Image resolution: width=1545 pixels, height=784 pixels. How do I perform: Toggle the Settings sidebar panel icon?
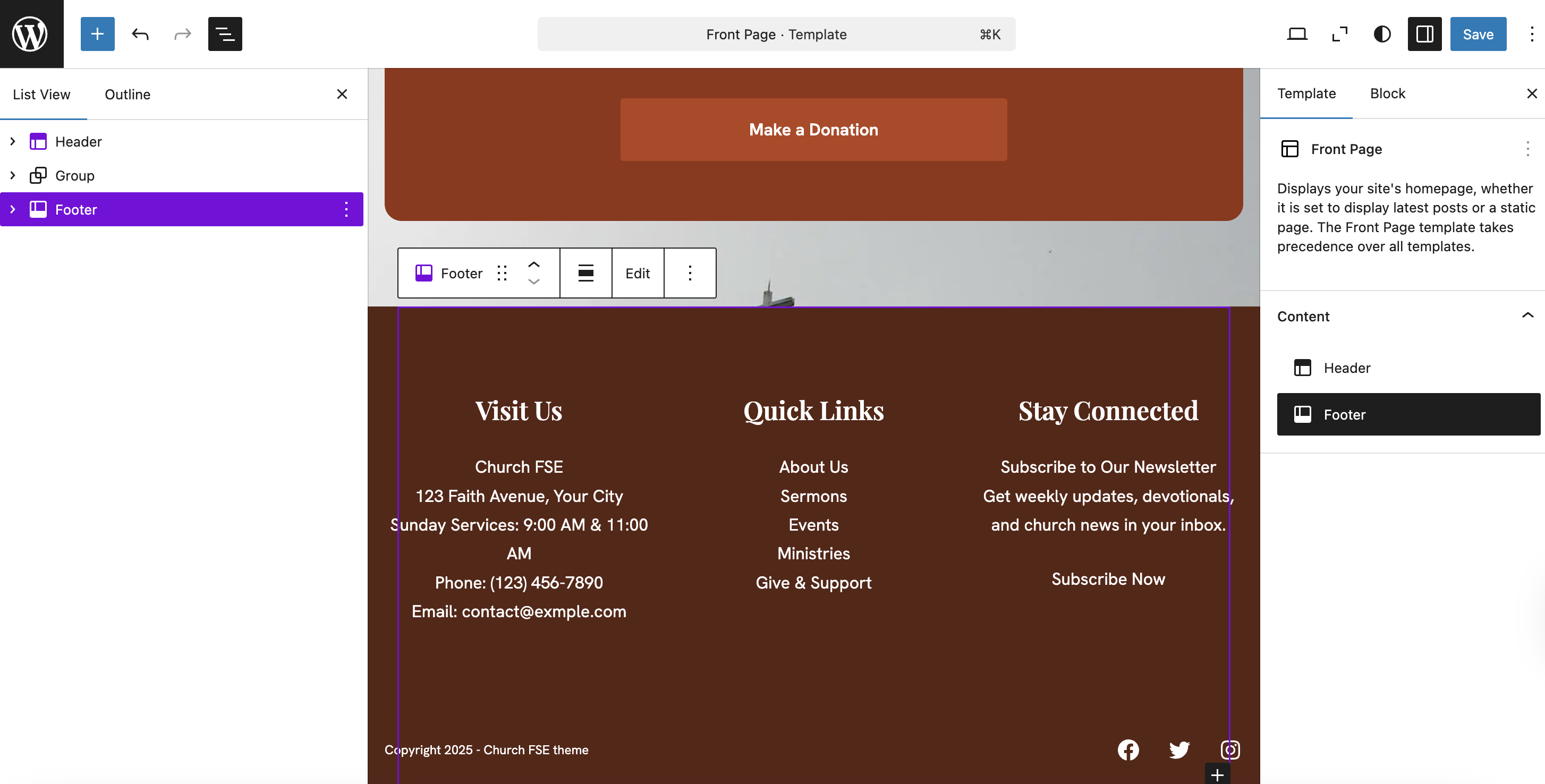[1424, 34]
